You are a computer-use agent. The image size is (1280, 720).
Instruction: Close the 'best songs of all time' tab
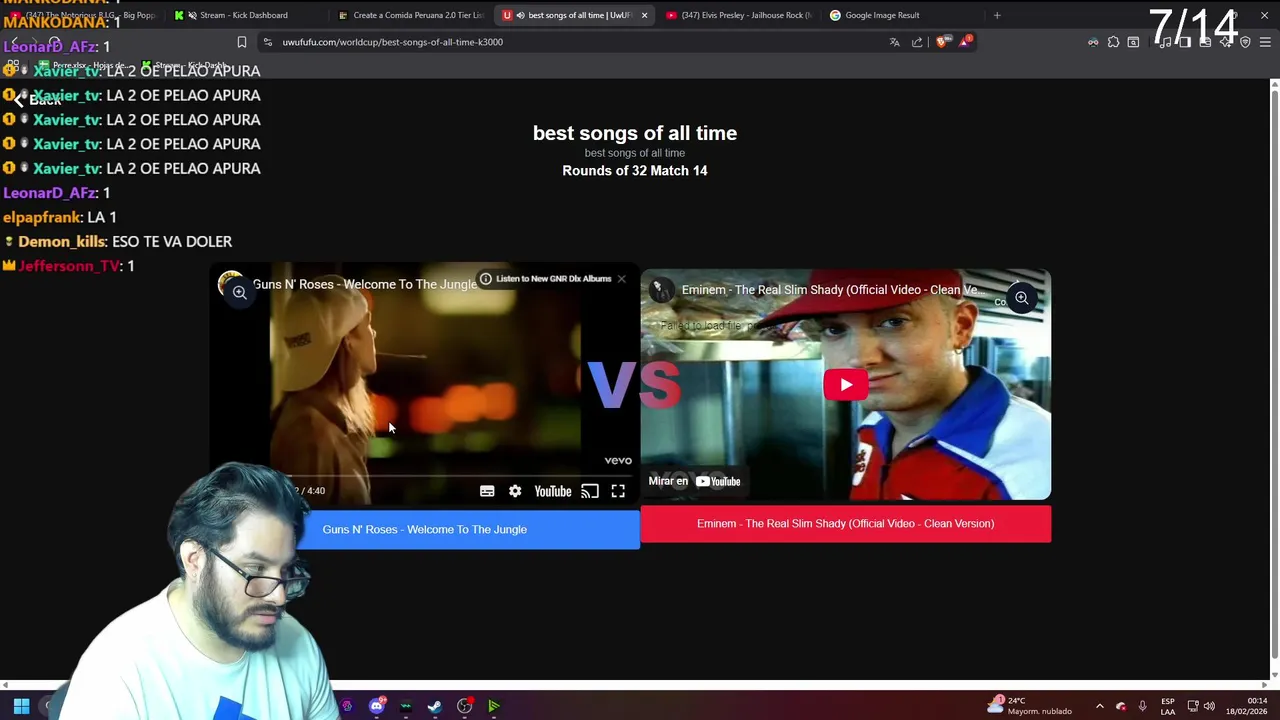click(x=644, y=15)
